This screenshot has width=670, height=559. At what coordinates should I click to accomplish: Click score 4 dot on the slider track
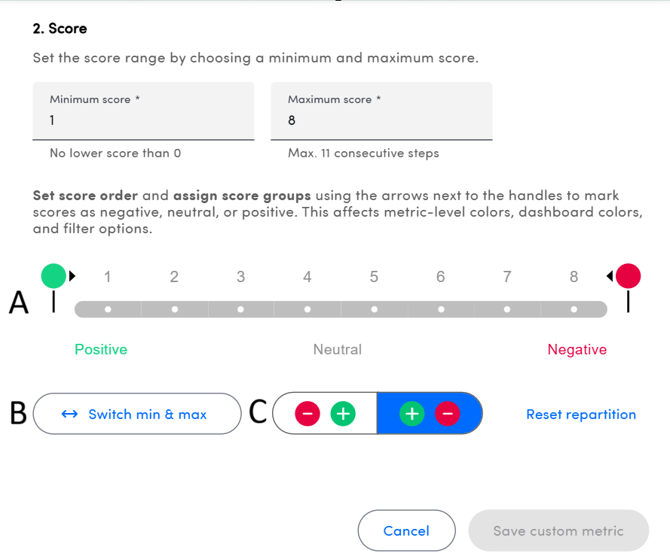coord(308,309)
